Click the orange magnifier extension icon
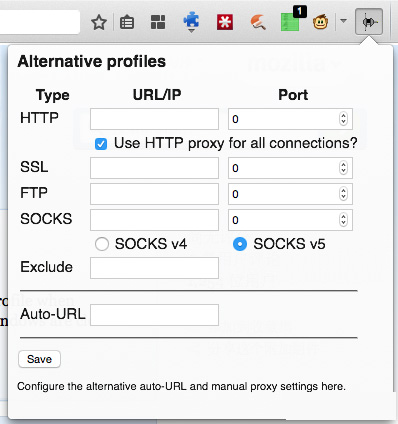This screenshot has height=424, width=398. click(x=258, y=22)
